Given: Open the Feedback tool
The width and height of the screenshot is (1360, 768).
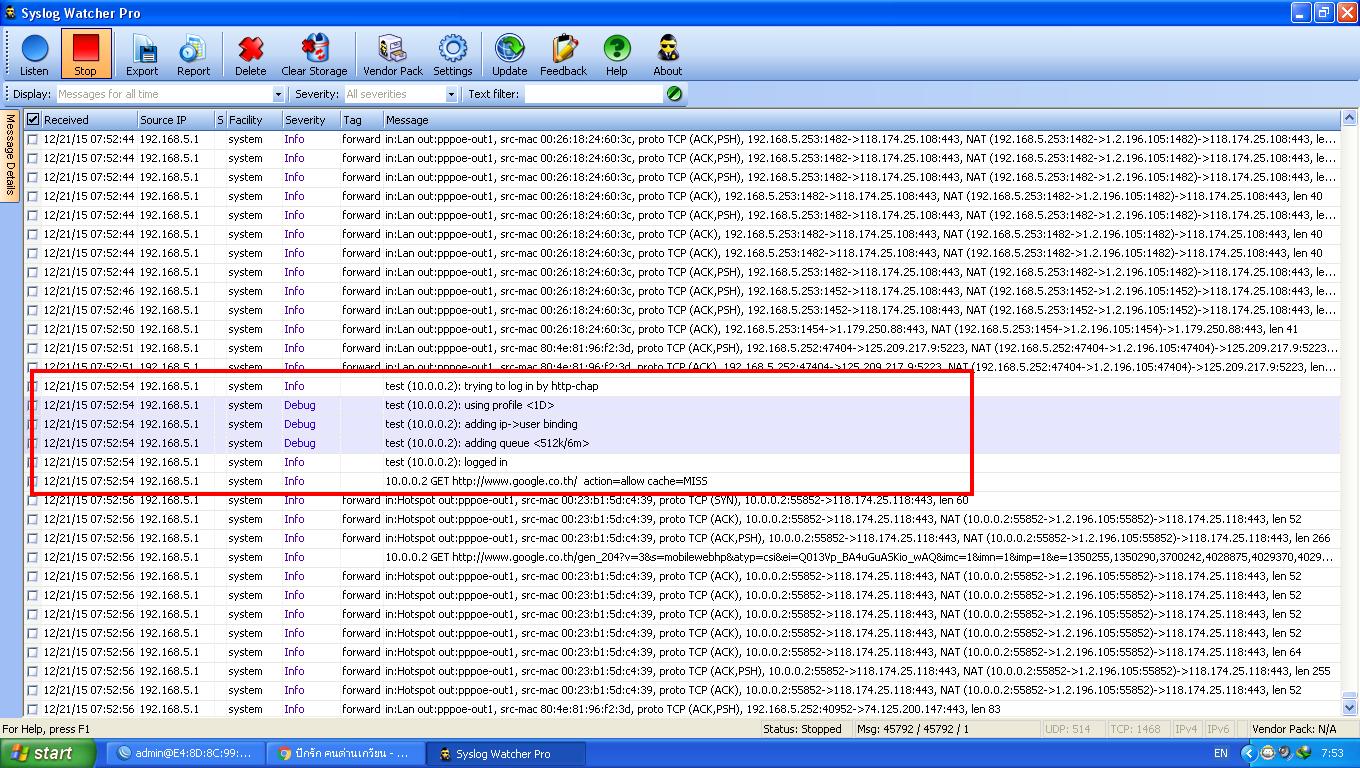Looking at the screenshot, I should coord(563,54).
